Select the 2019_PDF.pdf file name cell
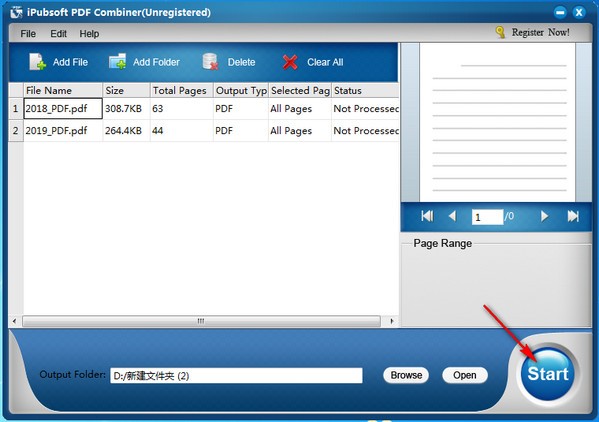Screen dimensions: 599x422 pos(63,131)
